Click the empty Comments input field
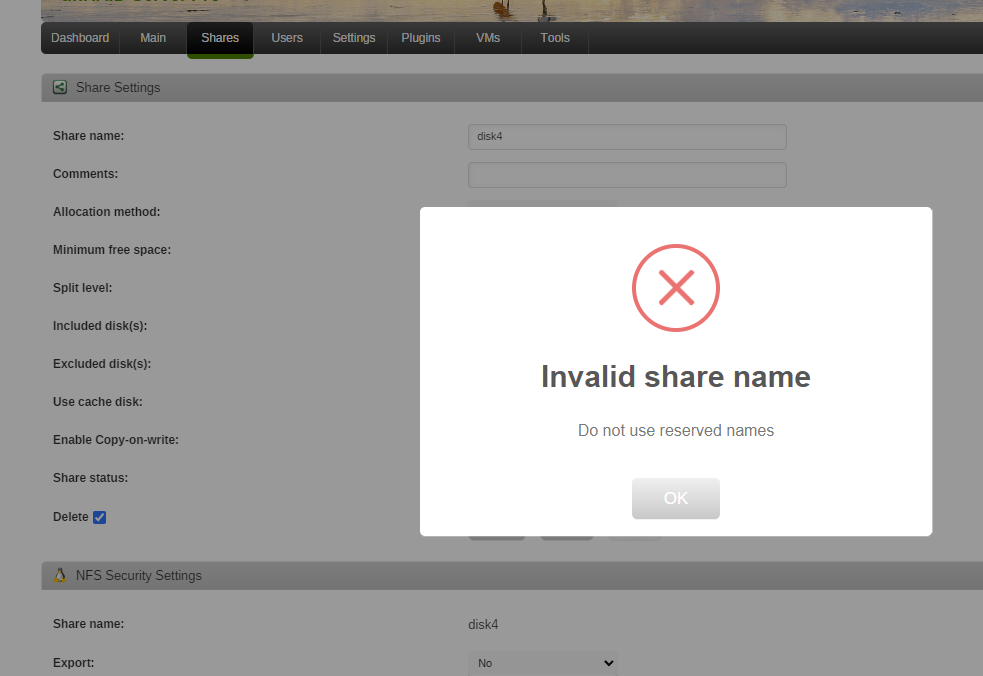The height and width of the screenshot is (676, 983). pos(627,175)
